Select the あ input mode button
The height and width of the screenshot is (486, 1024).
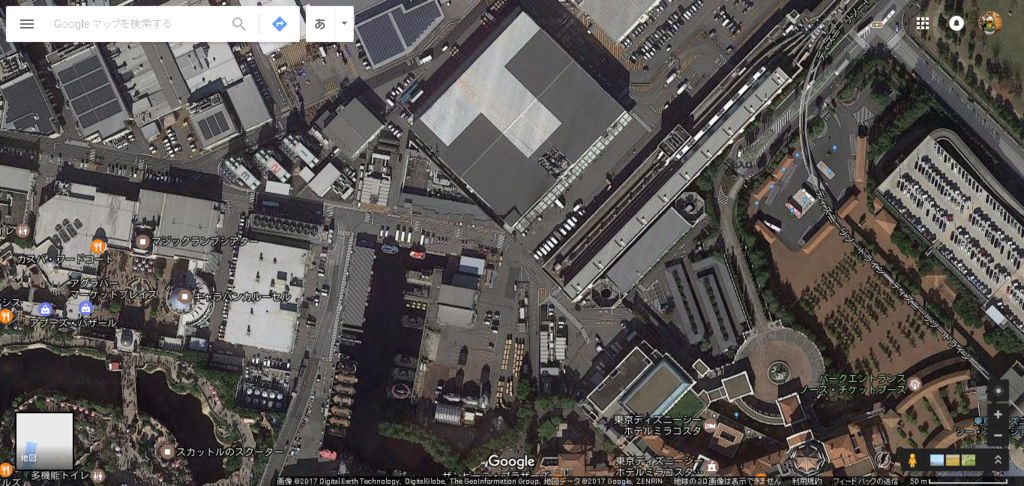coord(320,24)
